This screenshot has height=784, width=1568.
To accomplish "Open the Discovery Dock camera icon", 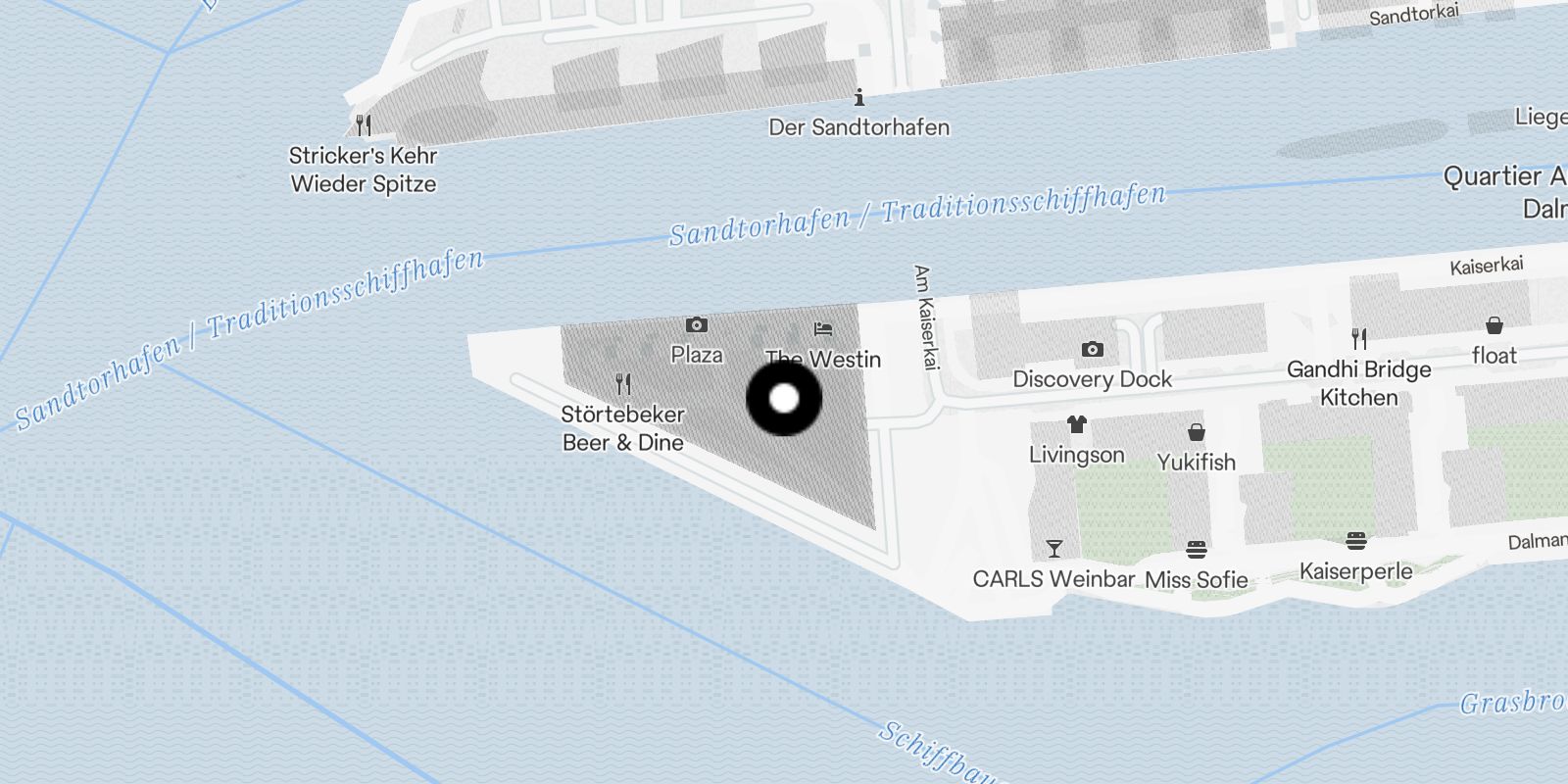I will pyautogui.click(x=1093, y=349).
